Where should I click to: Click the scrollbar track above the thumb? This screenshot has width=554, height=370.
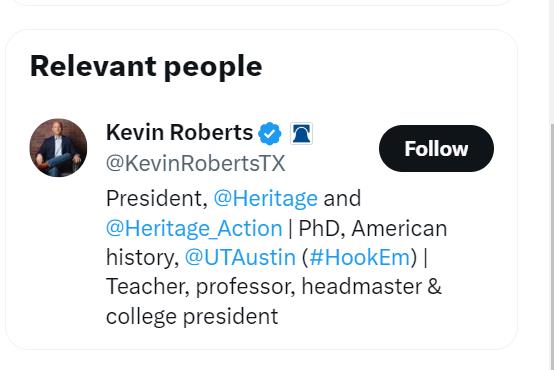[552, 62]
